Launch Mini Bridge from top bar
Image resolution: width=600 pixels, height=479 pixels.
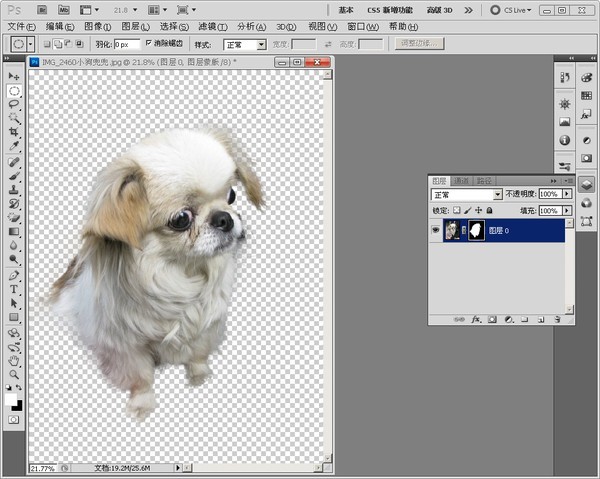click(64, 10)
